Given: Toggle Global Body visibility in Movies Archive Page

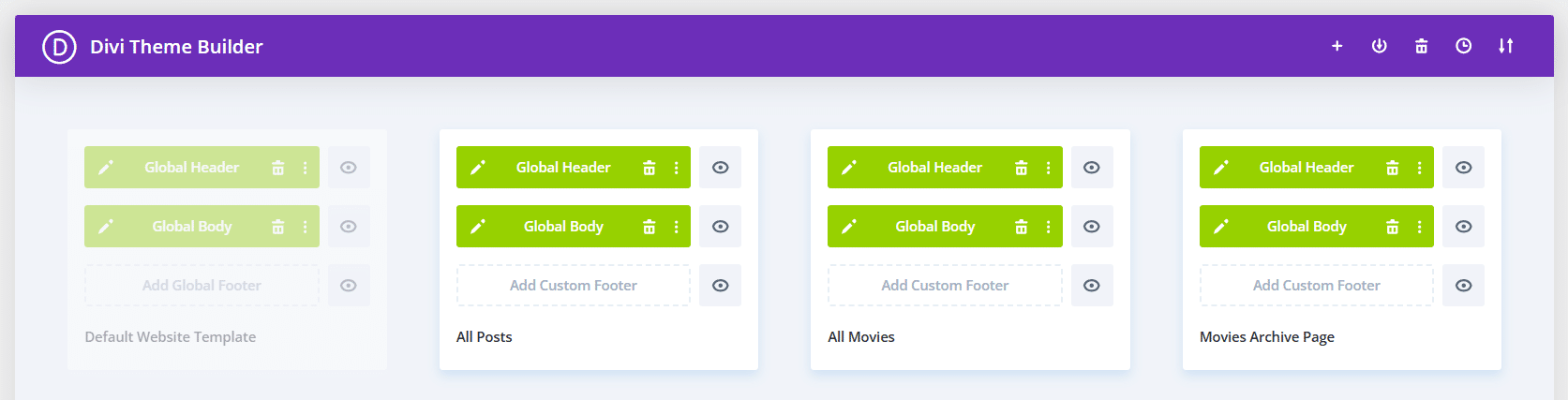Looking at the screenshot, I should (x=1464, y=227).
